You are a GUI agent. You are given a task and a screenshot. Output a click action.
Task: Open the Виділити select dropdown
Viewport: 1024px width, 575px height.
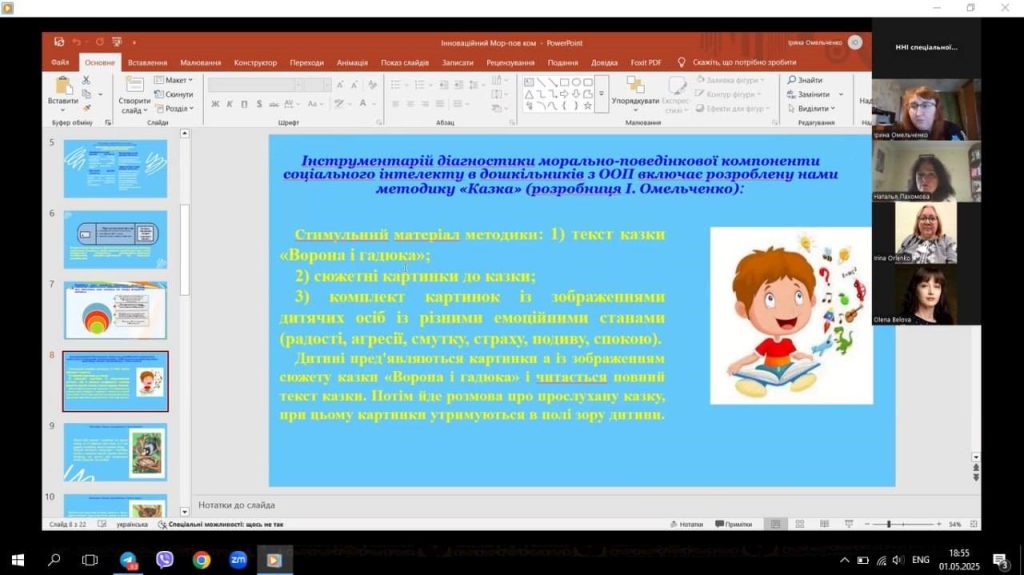tap(811, 108)
